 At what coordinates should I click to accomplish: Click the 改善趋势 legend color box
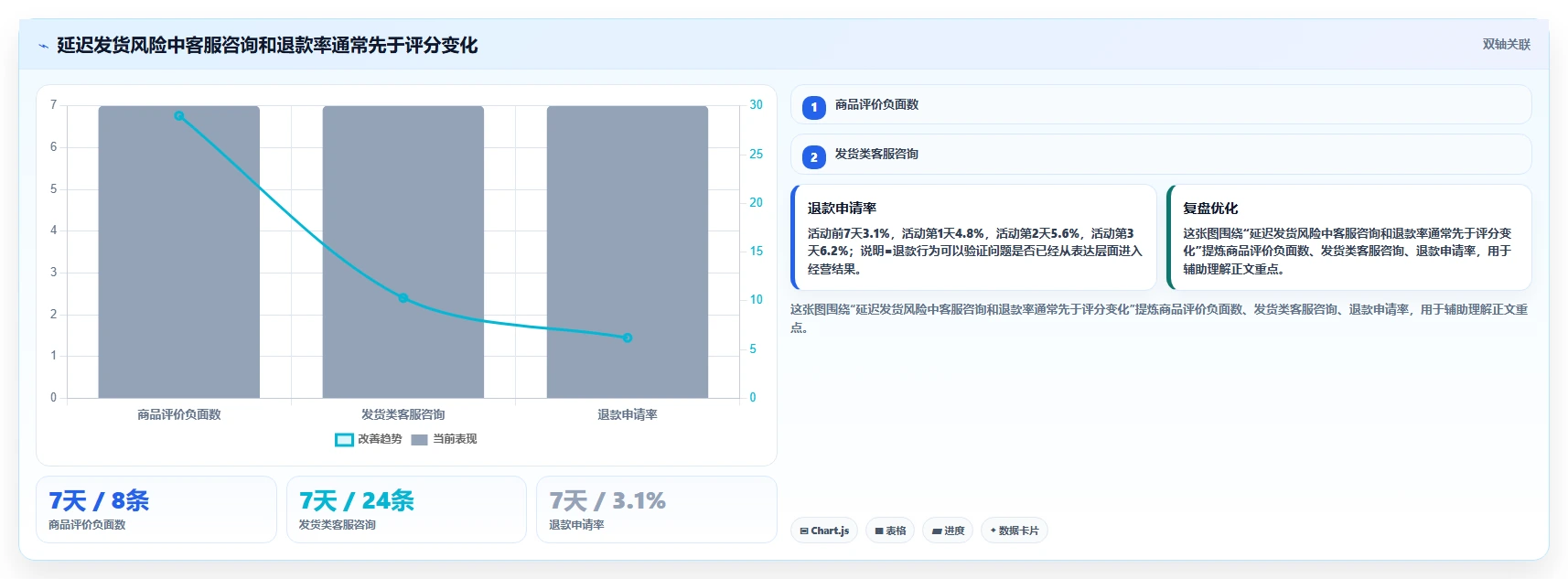pos(344,440)
